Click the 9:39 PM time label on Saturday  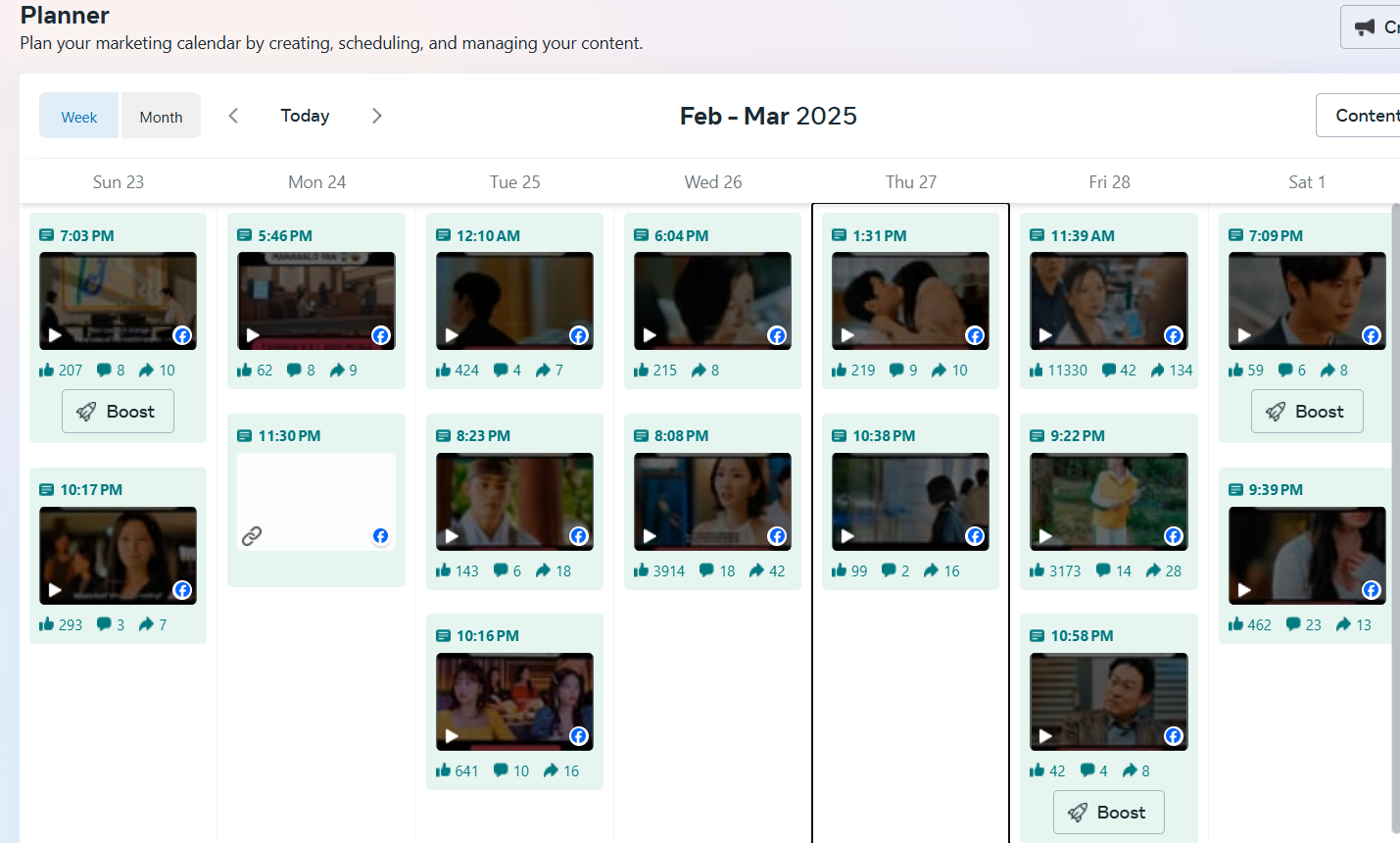[1276, 490]
